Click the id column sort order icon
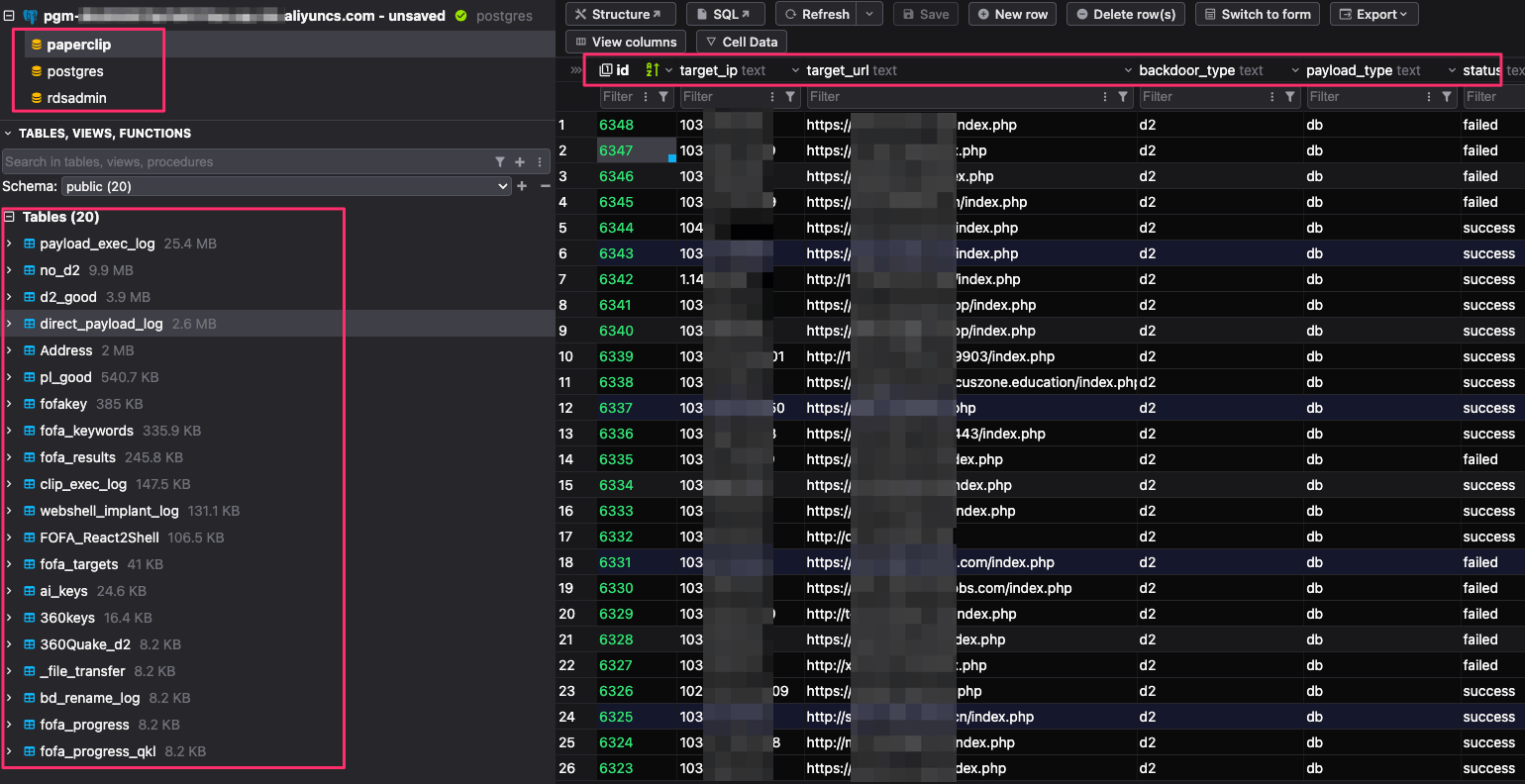The height and width of the screenshot is (784, 1525). click(x=652, y=70)
